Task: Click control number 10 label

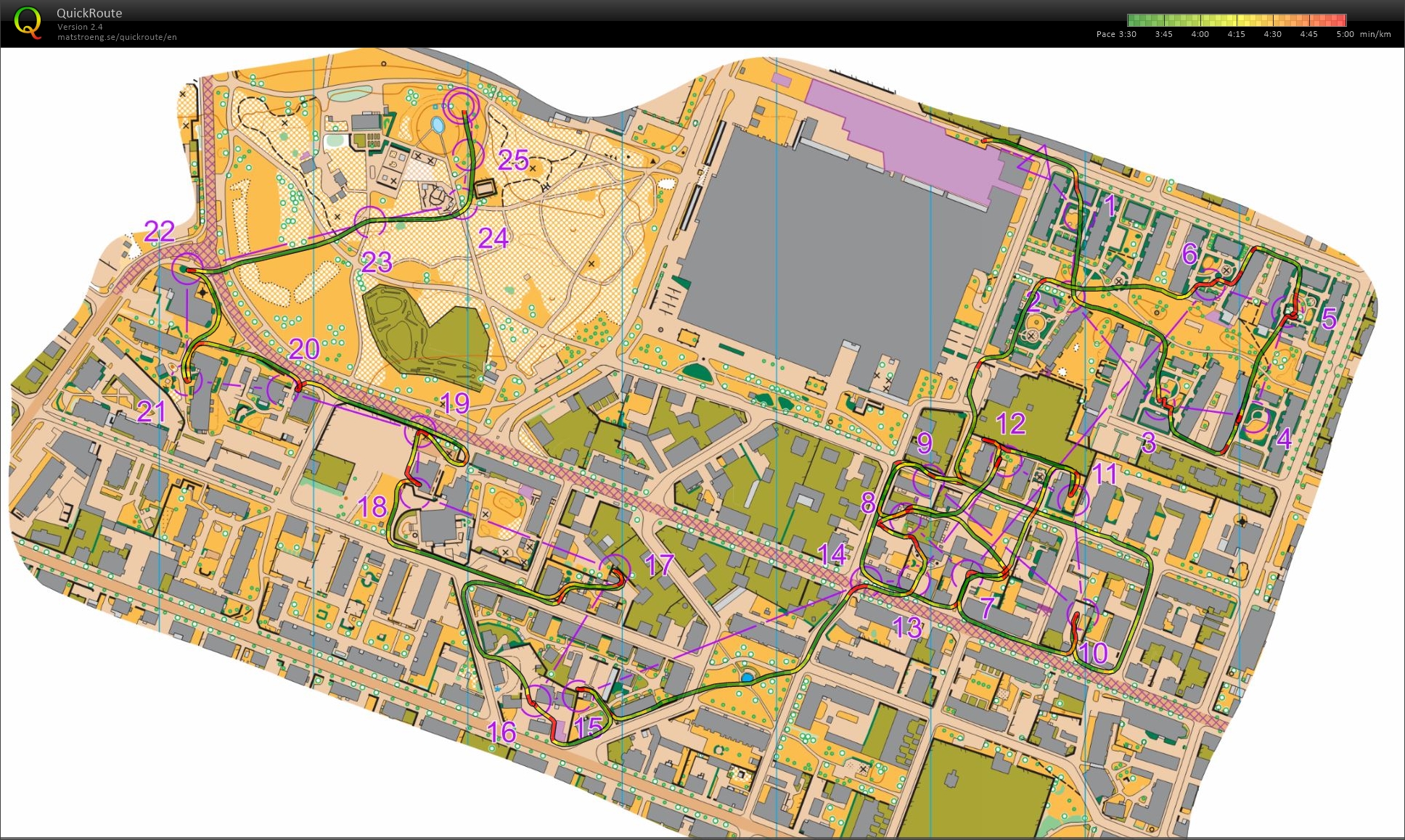Action: pyautogui.click(x=1093, y=653)
